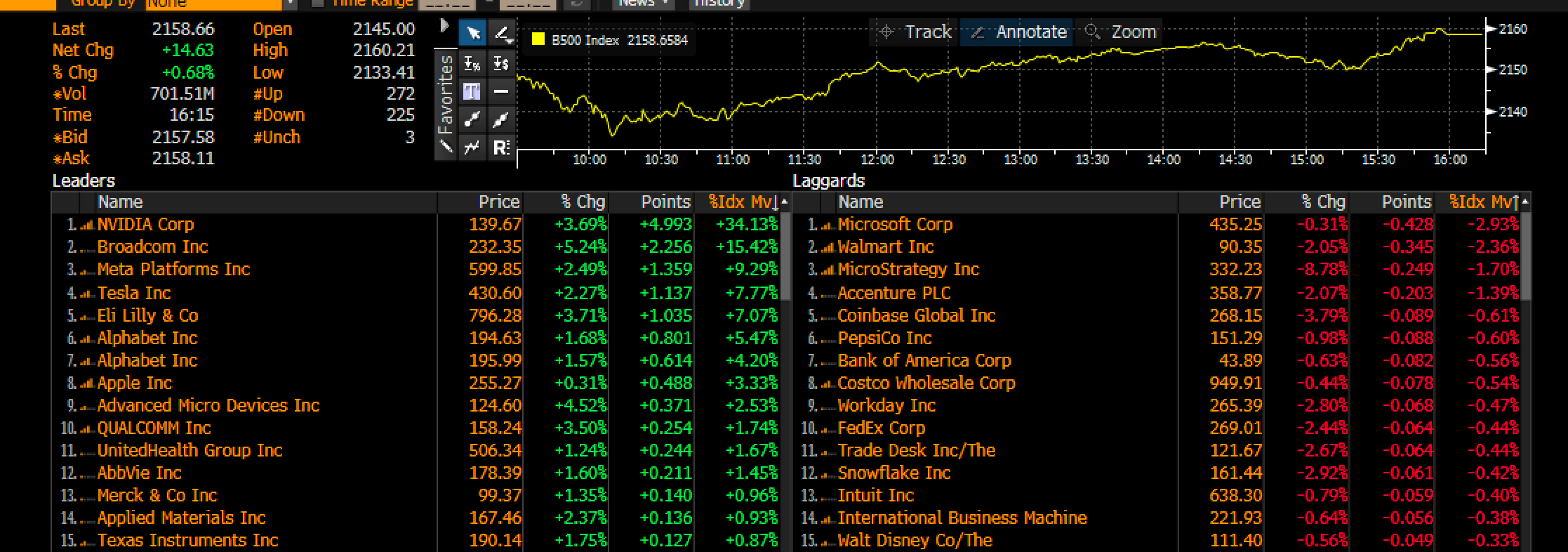The image size is (1568, 552).
Task: Click the Laggards table scroll-up arrow
Action: coord(1525,203)
